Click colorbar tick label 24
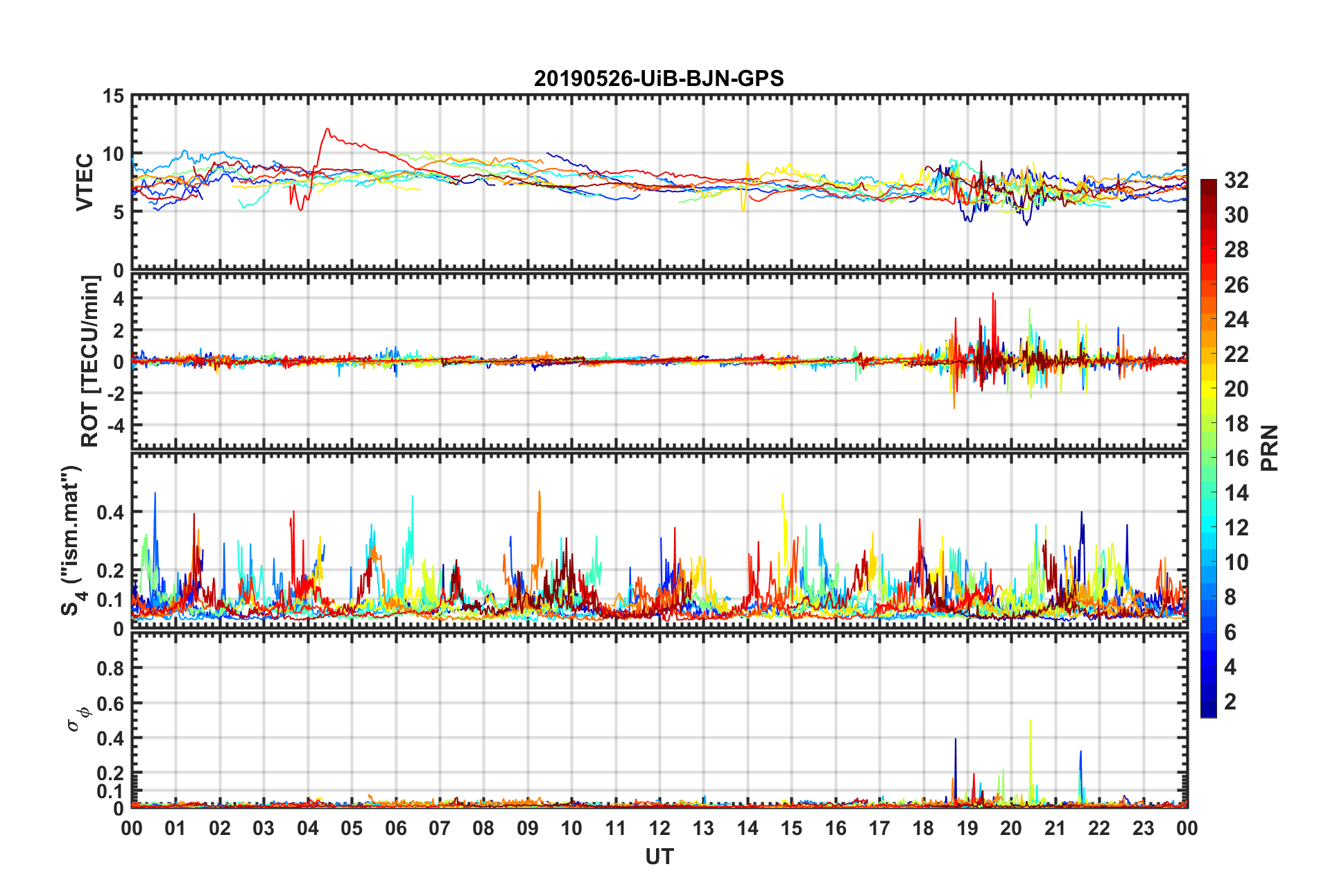Screen dimensions: 1319x896 coord(1236,319)
